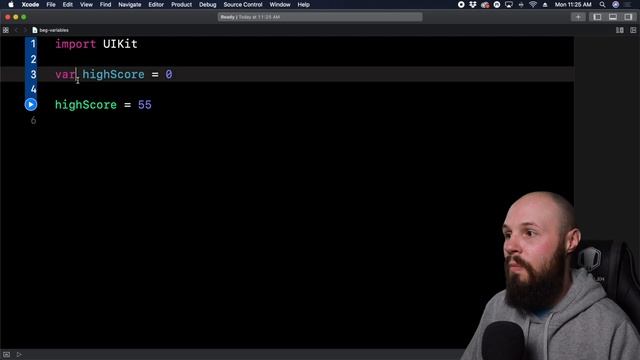The image size is (640, 360).
Task: Open the Wi-Fi menu bar icon
Action: point(533,4)
